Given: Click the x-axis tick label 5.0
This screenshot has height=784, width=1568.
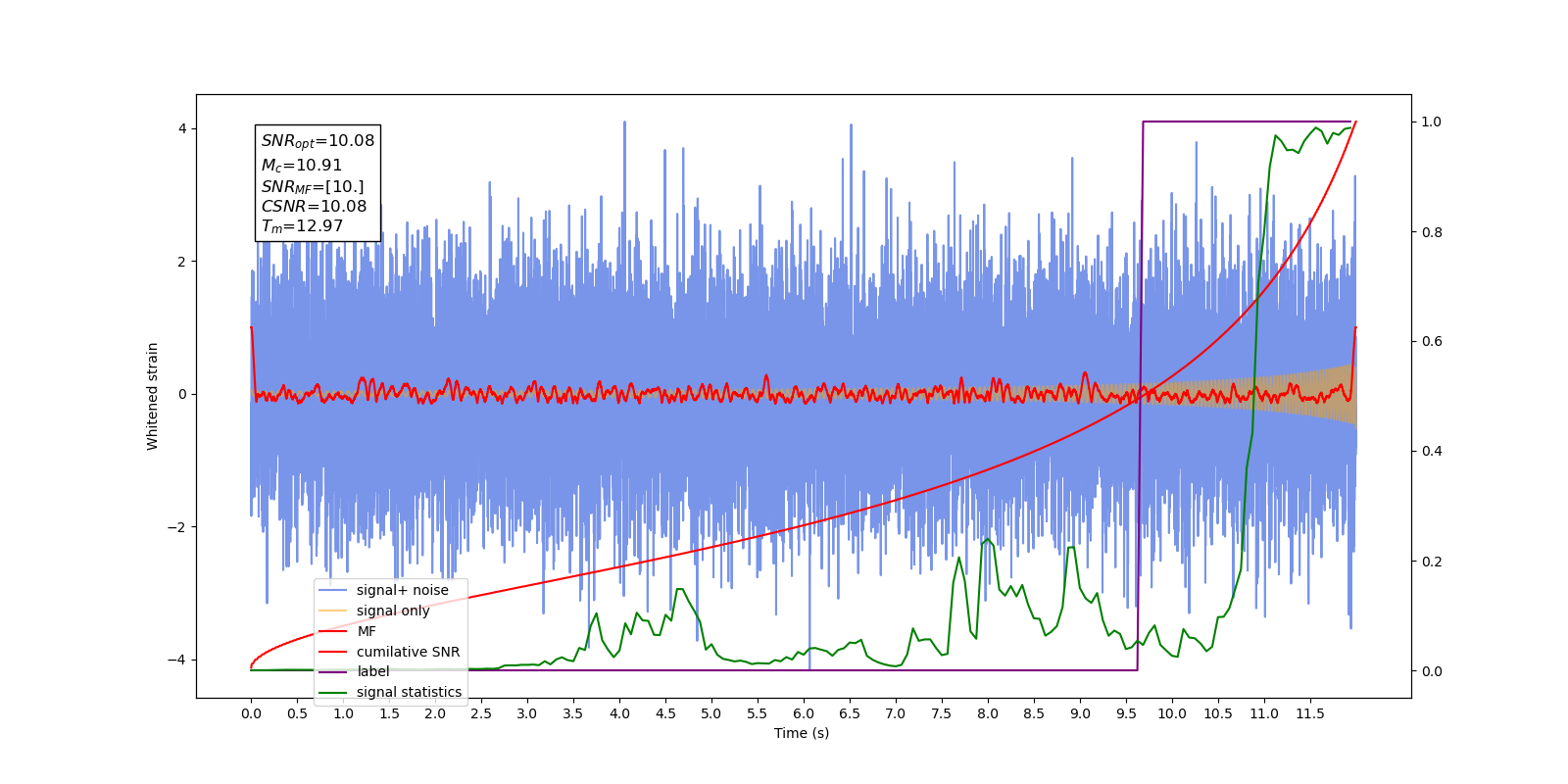Looking at the screenshot, I should click(x=711, y=713).
